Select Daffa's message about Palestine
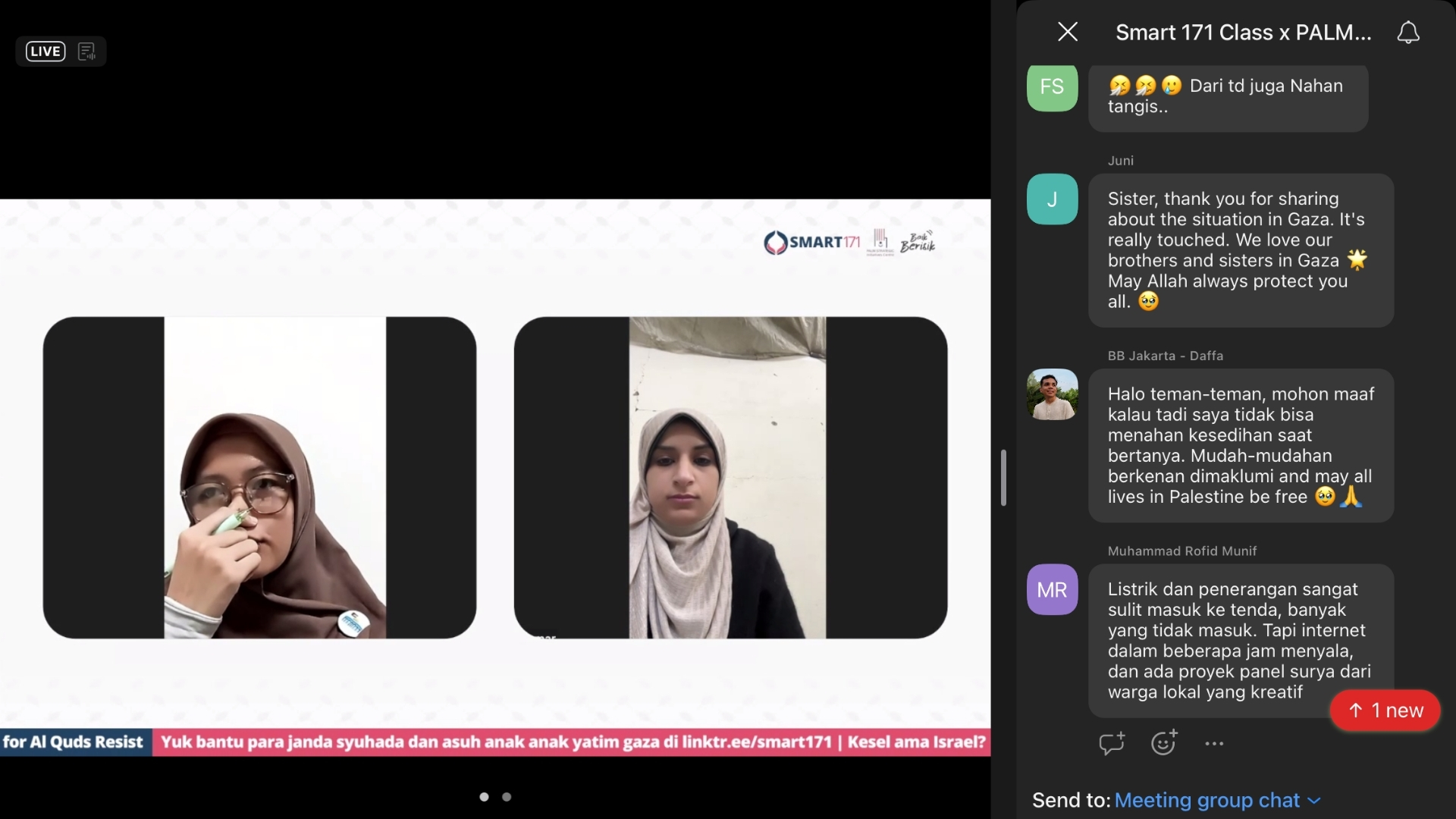Image resolution: width=1456 pixels, height=819 pixels. point(1241,446)
